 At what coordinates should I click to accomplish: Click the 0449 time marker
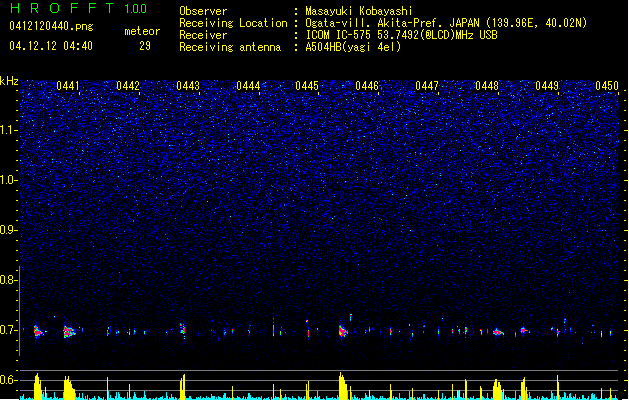point(547,86)
